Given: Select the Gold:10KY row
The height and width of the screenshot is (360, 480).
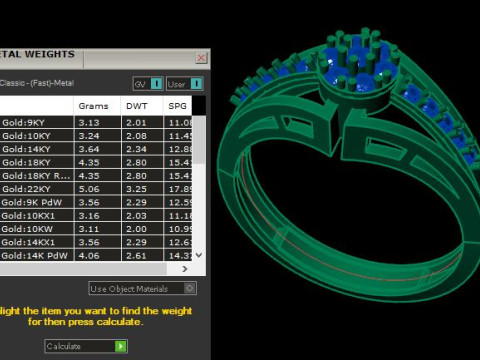Looking at the screenshot, I should coord(96,136).
